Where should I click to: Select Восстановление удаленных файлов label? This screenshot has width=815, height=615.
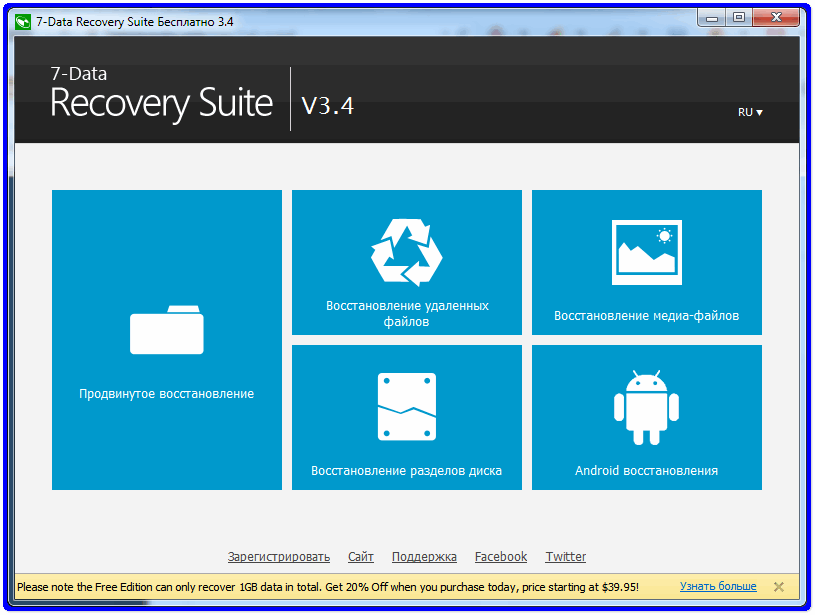(x=407, y=314)
